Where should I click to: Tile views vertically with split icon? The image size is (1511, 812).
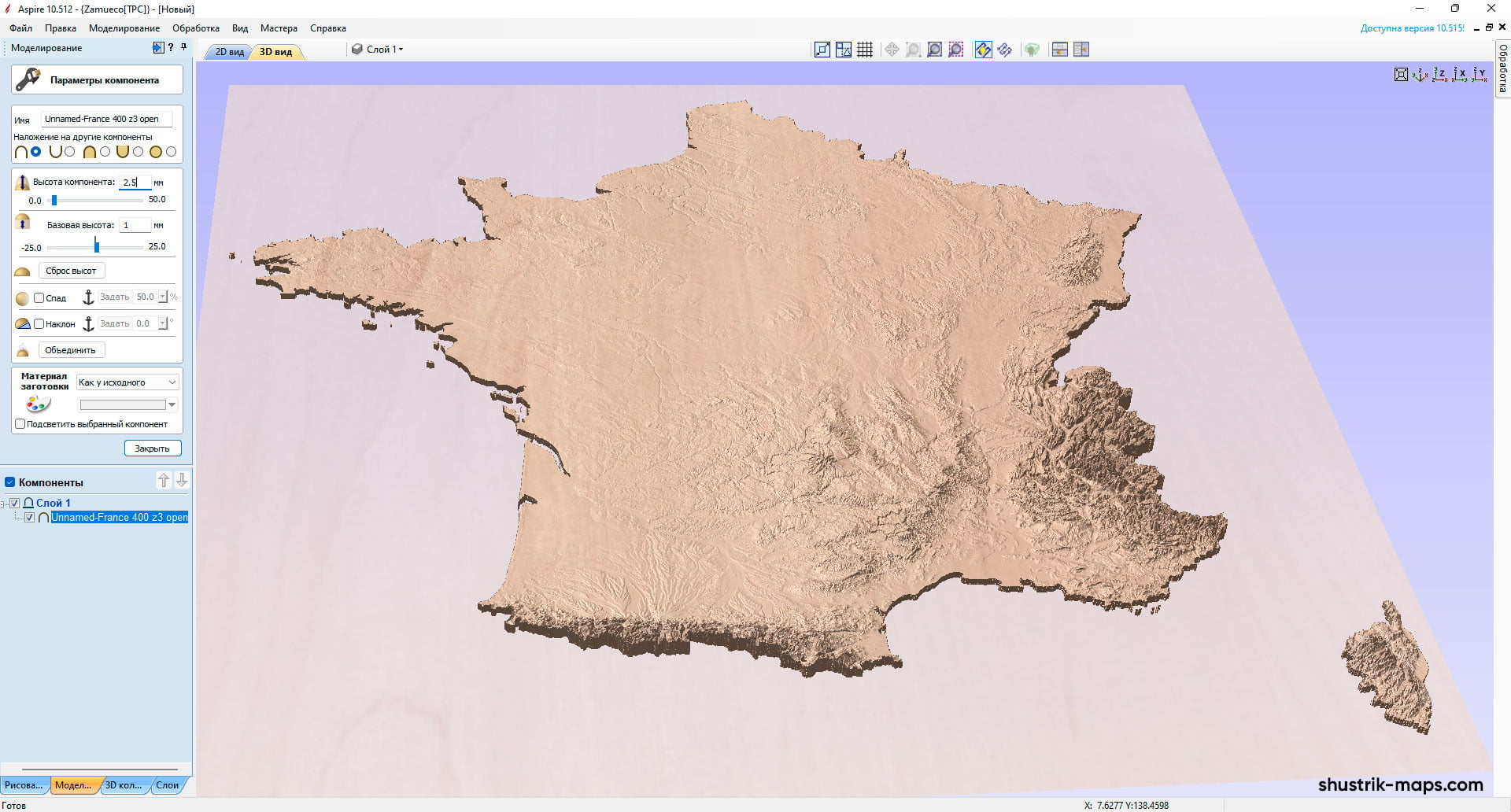pos(1081,50)
